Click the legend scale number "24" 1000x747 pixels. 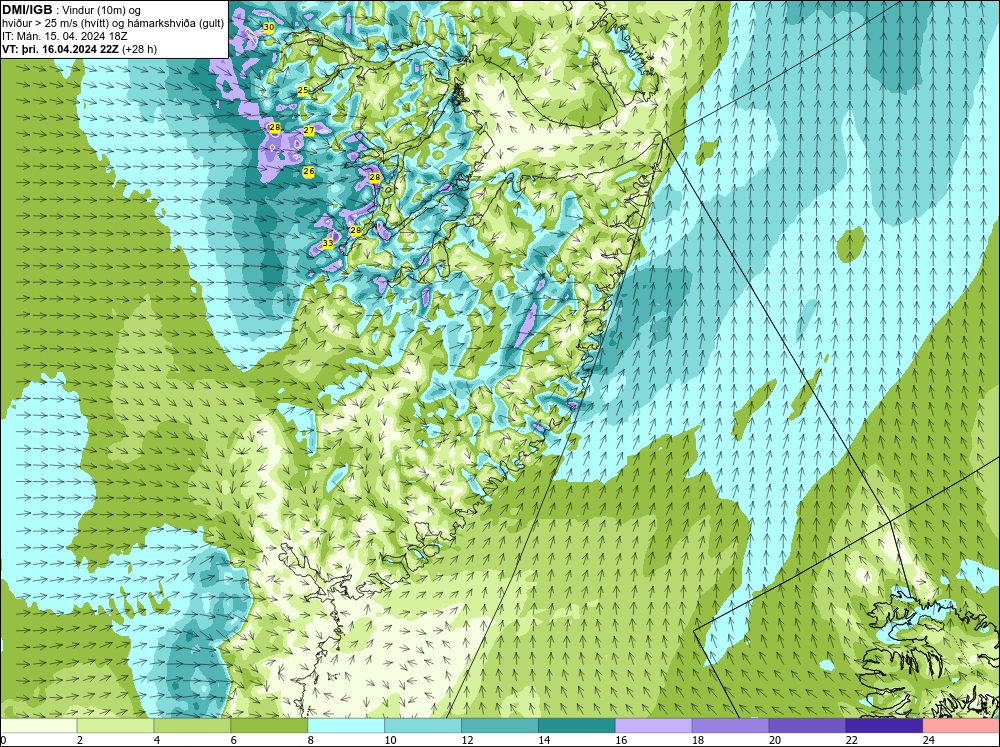coord(928,740)
